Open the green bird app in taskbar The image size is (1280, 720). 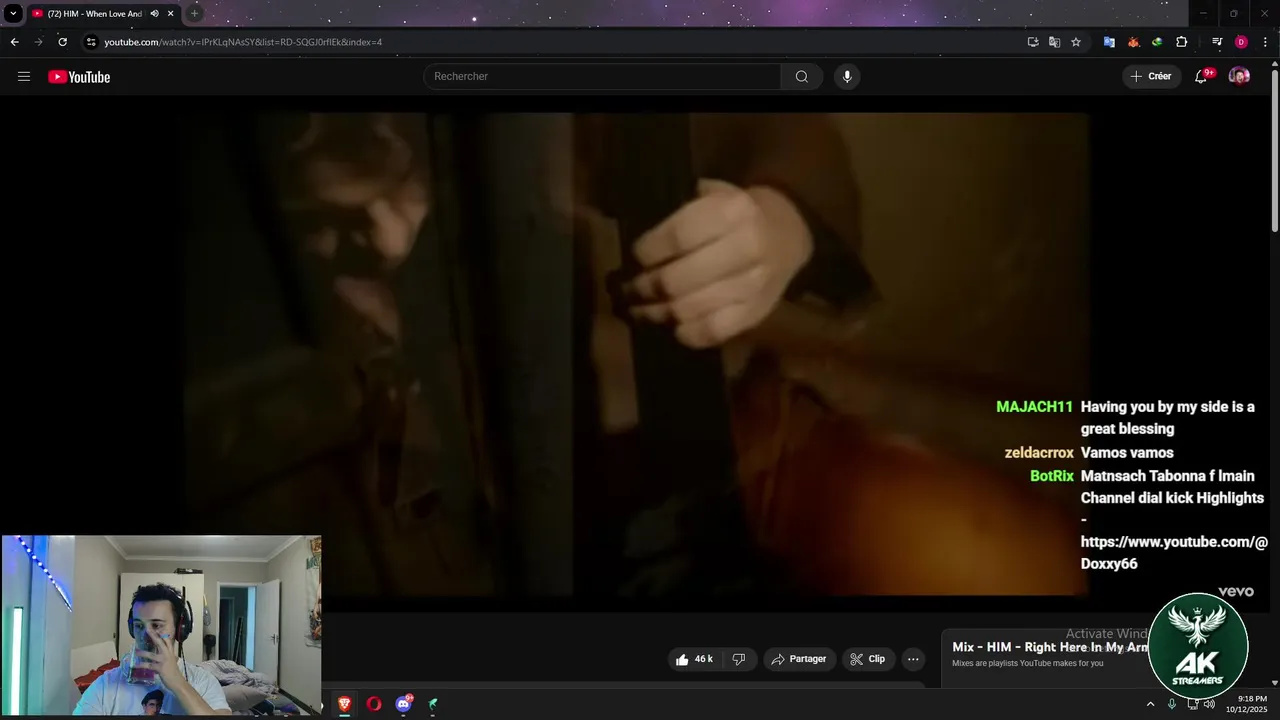pos(433,704)
